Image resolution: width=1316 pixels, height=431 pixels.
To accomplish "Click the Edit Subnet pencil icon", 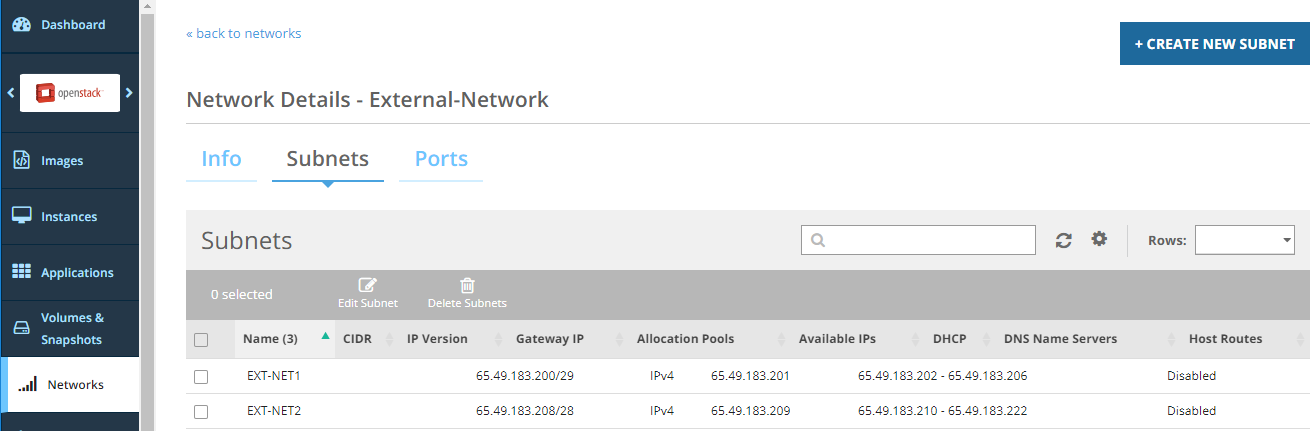I will 367,286.
